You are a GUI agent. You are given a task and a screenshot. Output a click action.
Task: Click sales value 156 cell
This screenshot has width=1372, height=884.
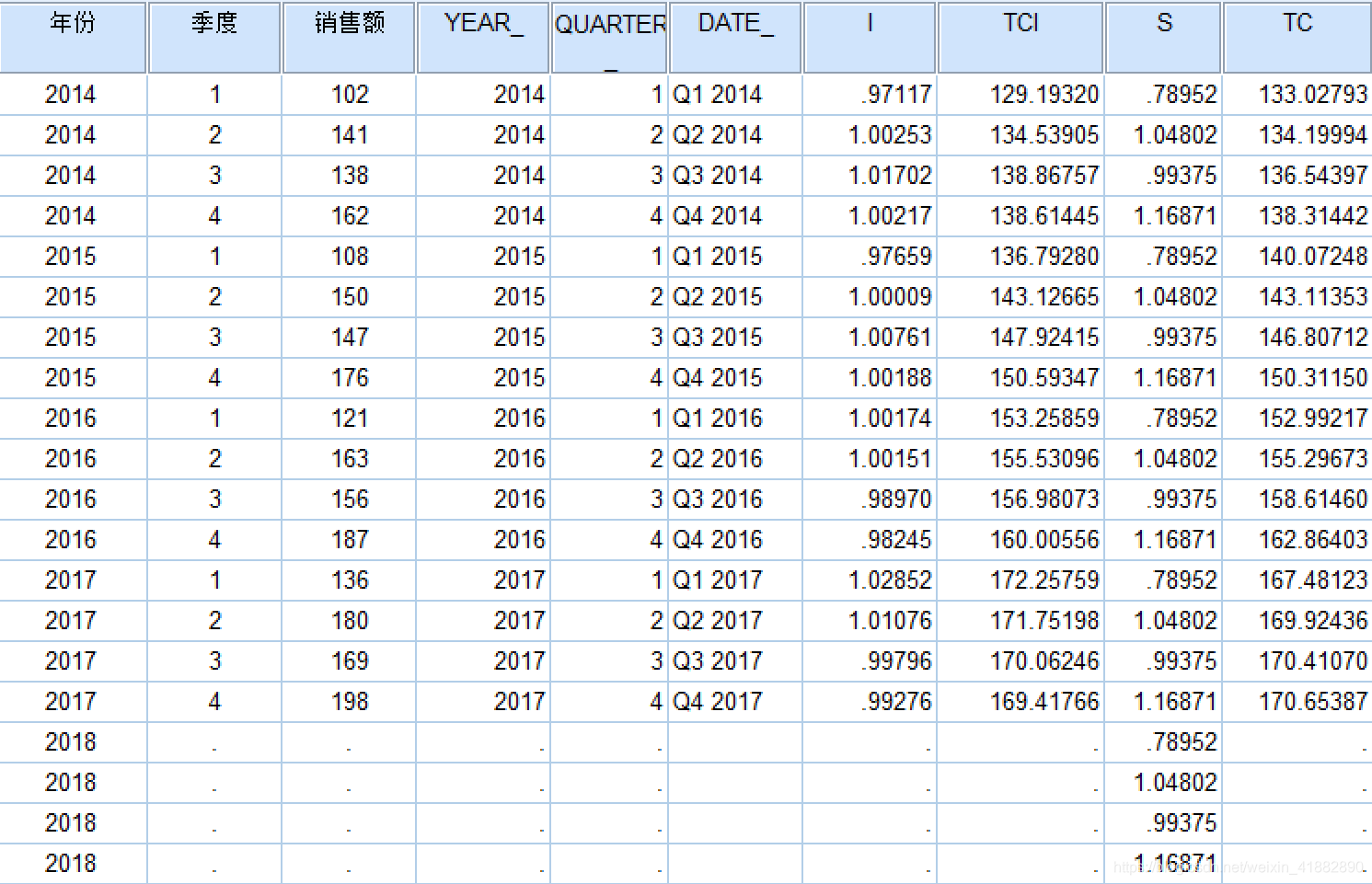(349, 499)
